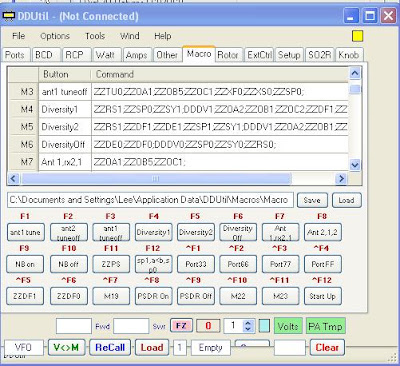Screen dimensions: 400x366
Task: Click the light blue indicator square
Action: tap(264, 326)
